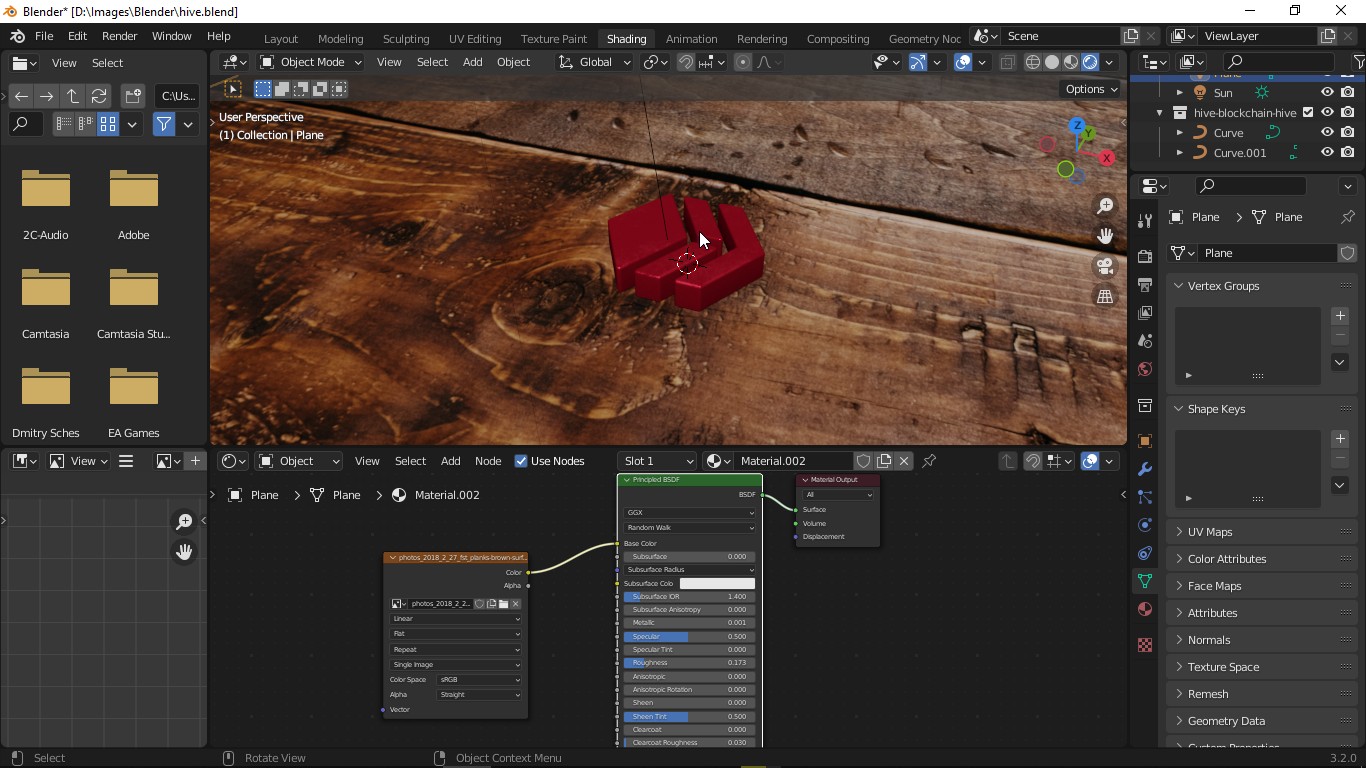Open viewport Options dropdown
The width and height of the screenshot is (1366, 768).
[1091, 89]
